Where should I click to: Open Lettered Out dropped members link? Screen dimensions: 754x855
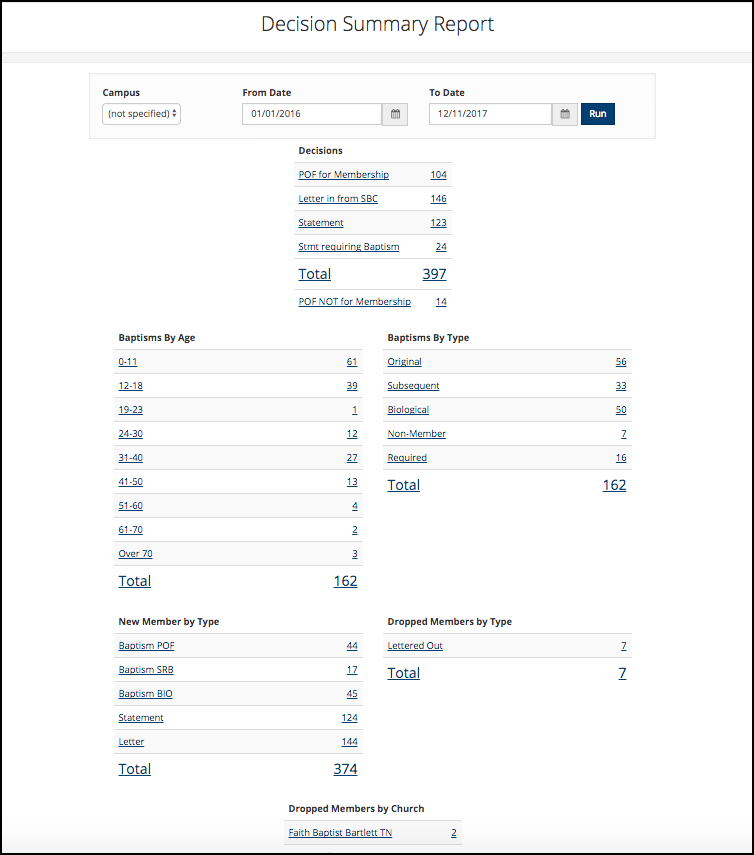(415, 646)
